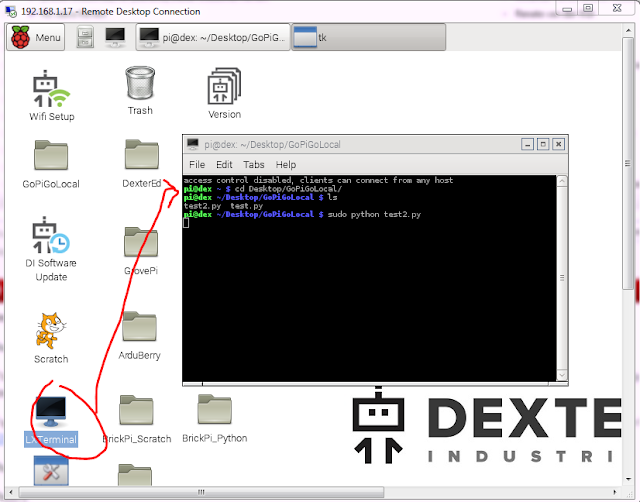Close the Remote Desktop Connection window
Screen dimensions: 640x502
click(x=617, y=9)
